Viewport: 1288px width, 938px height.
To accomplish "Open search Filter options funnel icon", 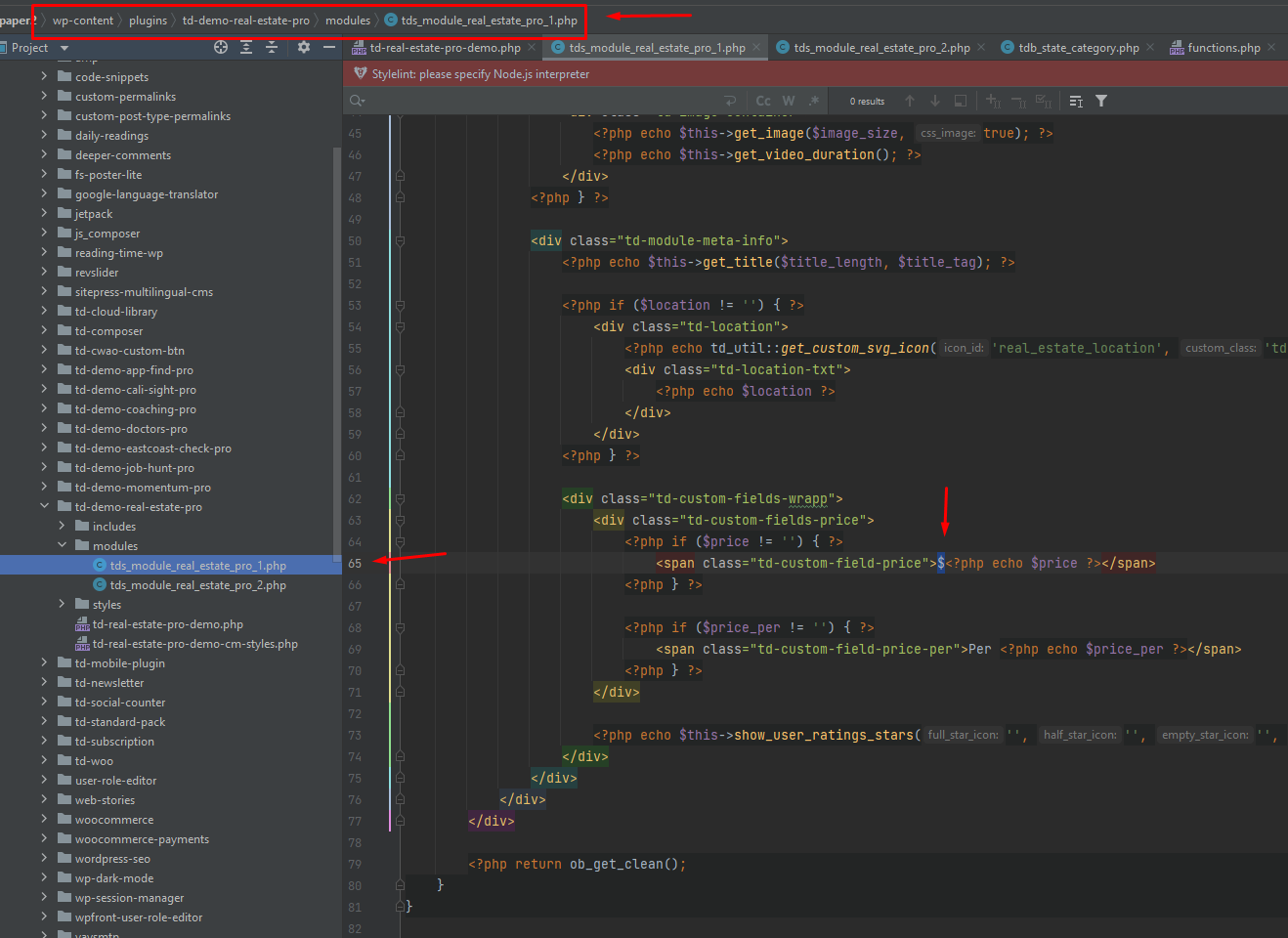I will (x=1101, y=101).
